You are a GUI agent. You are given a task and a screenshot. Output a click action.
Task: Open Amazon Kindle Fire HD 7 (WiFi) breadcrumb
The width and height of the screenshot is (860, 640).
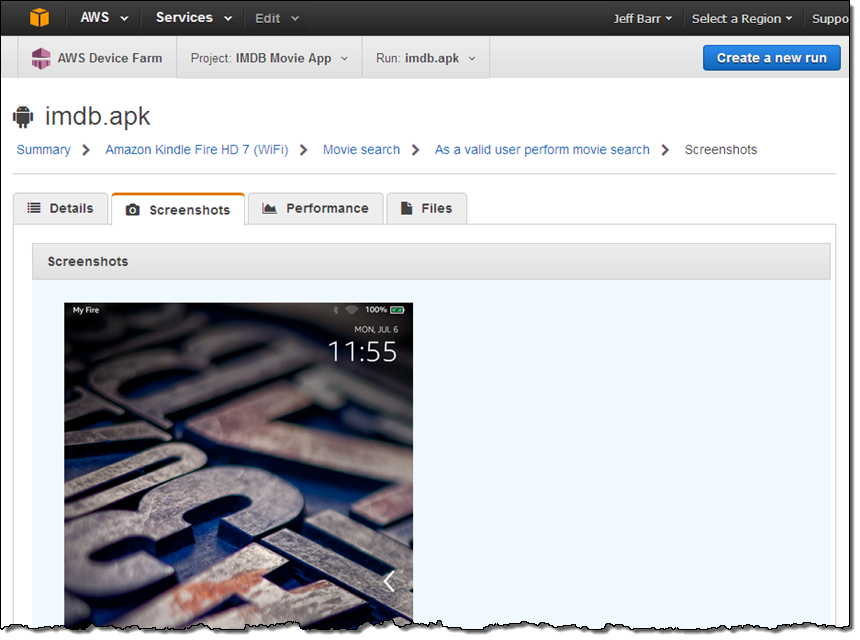196,150
